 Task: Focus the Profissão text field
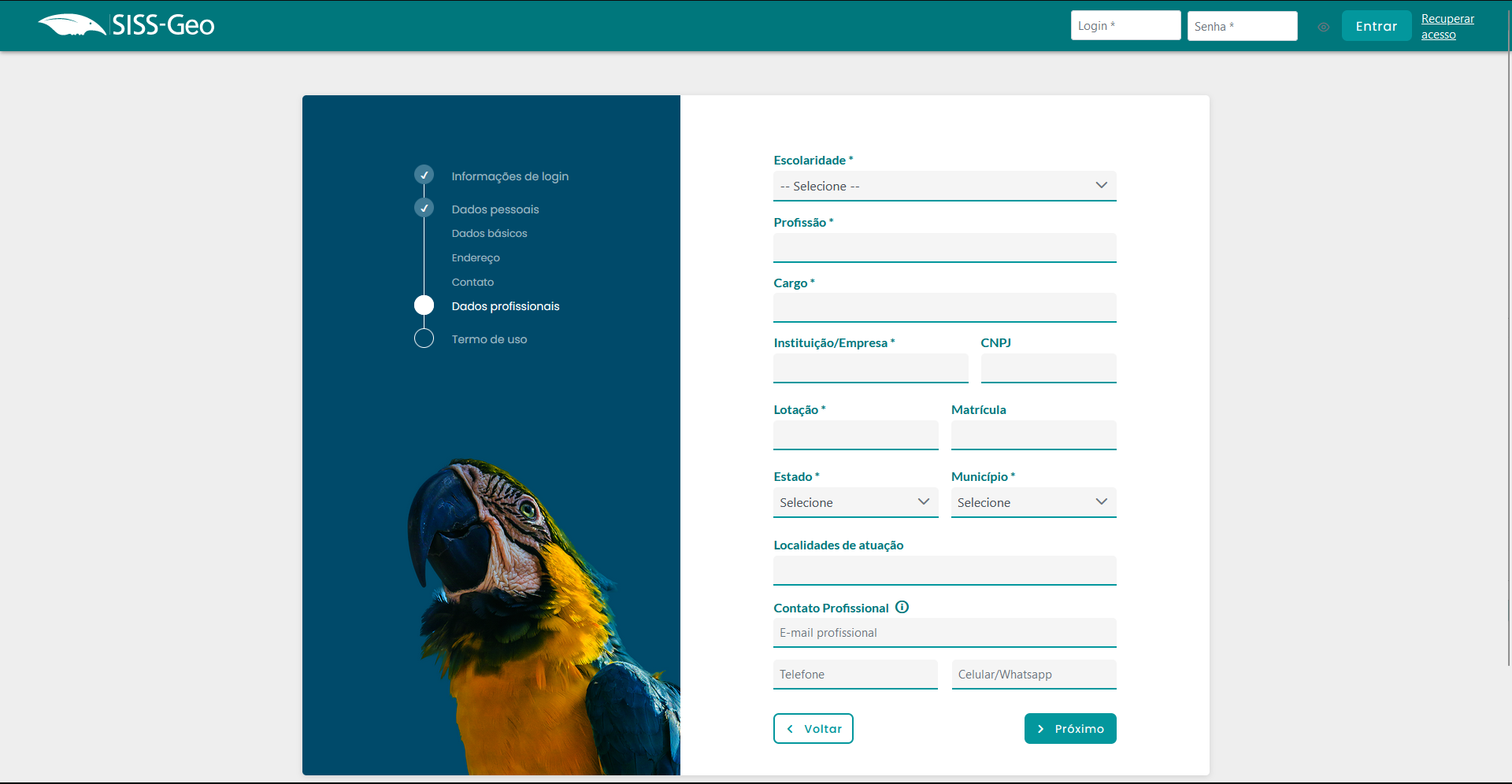click(944, 247)
